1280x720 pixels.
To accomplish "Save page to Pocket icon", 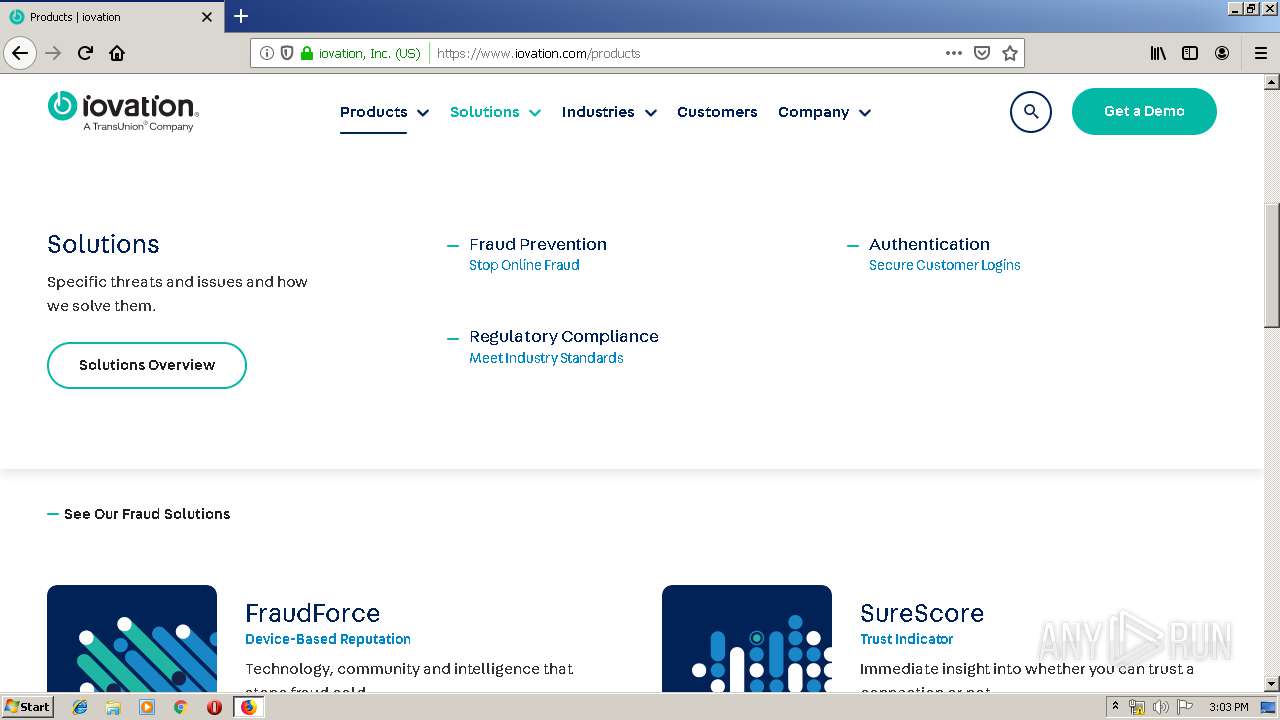I will coord(982,53).
